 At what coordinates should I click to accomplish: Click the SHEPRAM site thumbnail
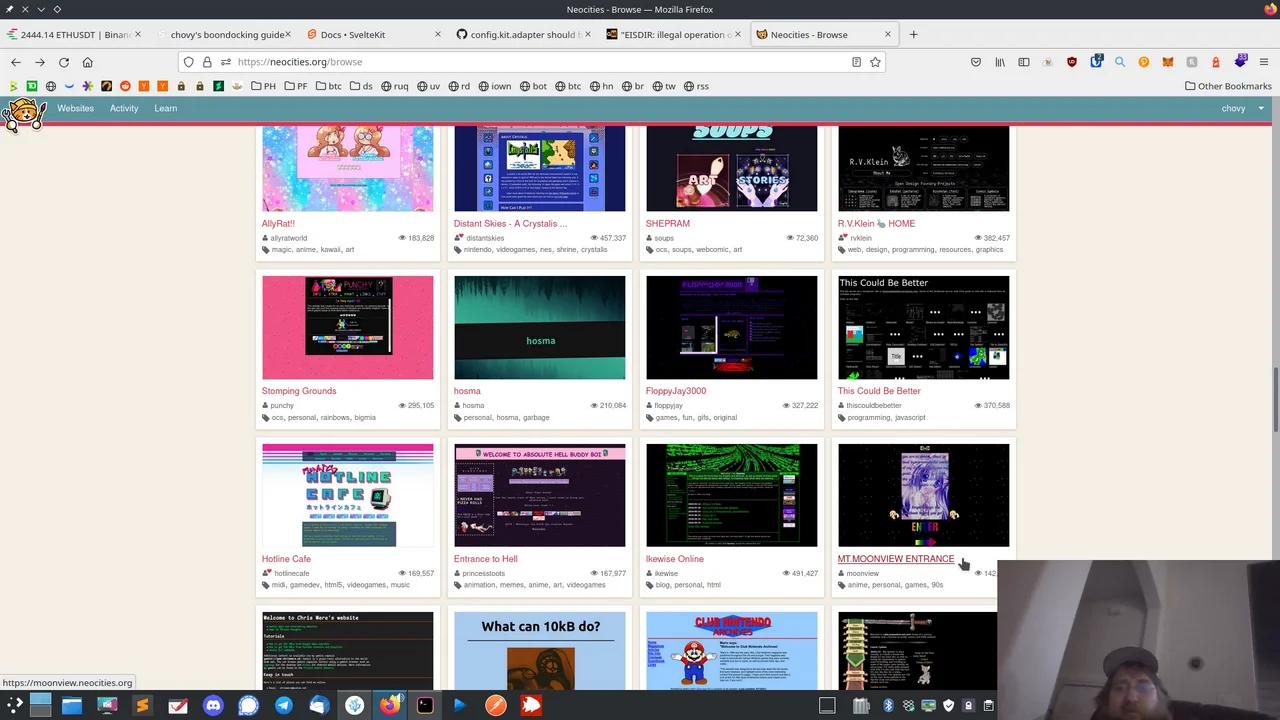(x=731, y=168)
